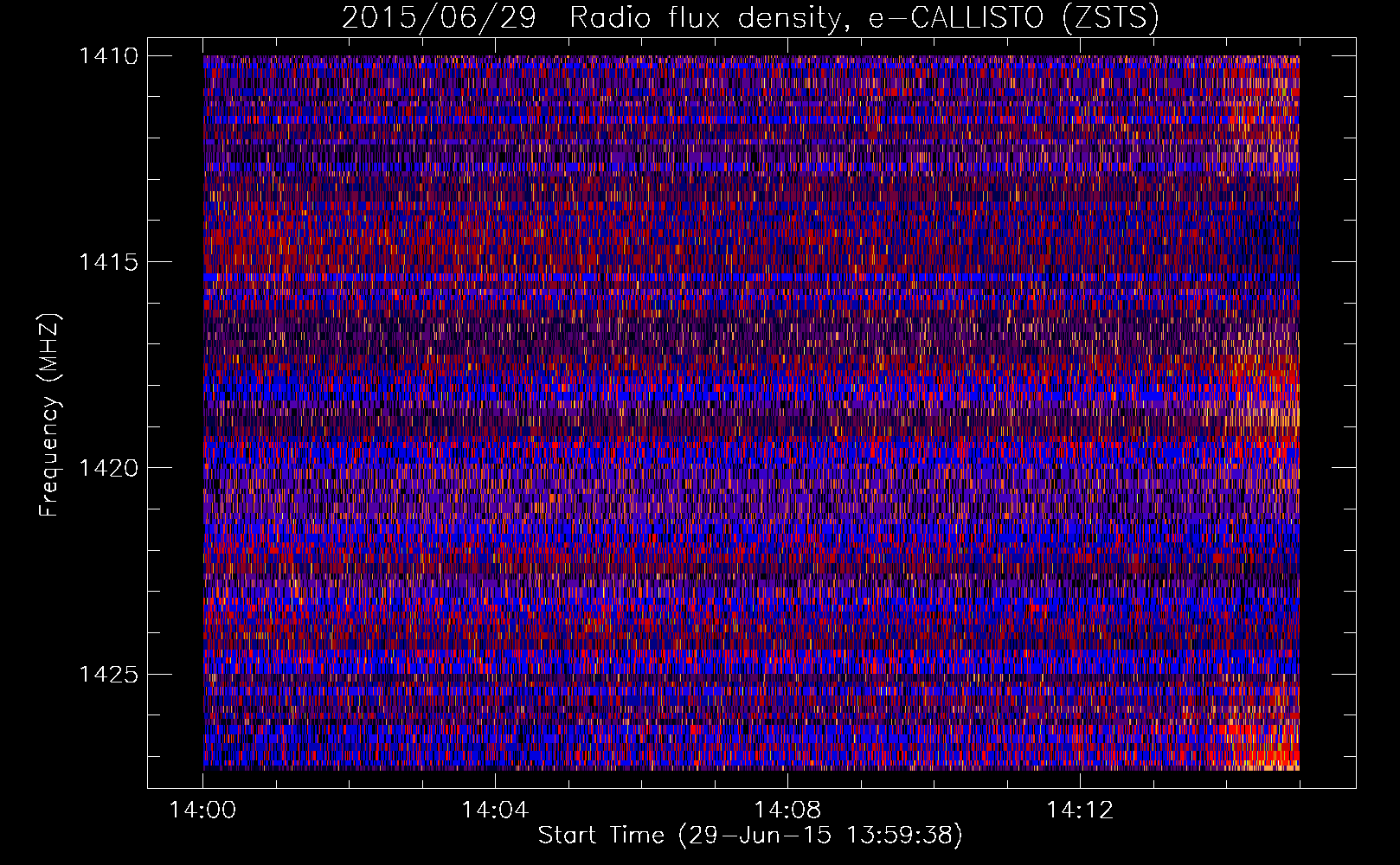Screen dimensions: 1400x865
Task: Click the 14:00 time tick label
Action: pyautogui.click(x=202, y=811)
